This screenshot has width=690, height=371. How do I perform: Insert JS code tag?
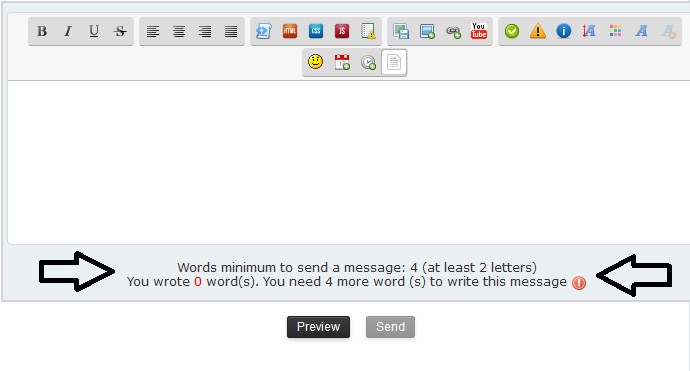point(341,31)
